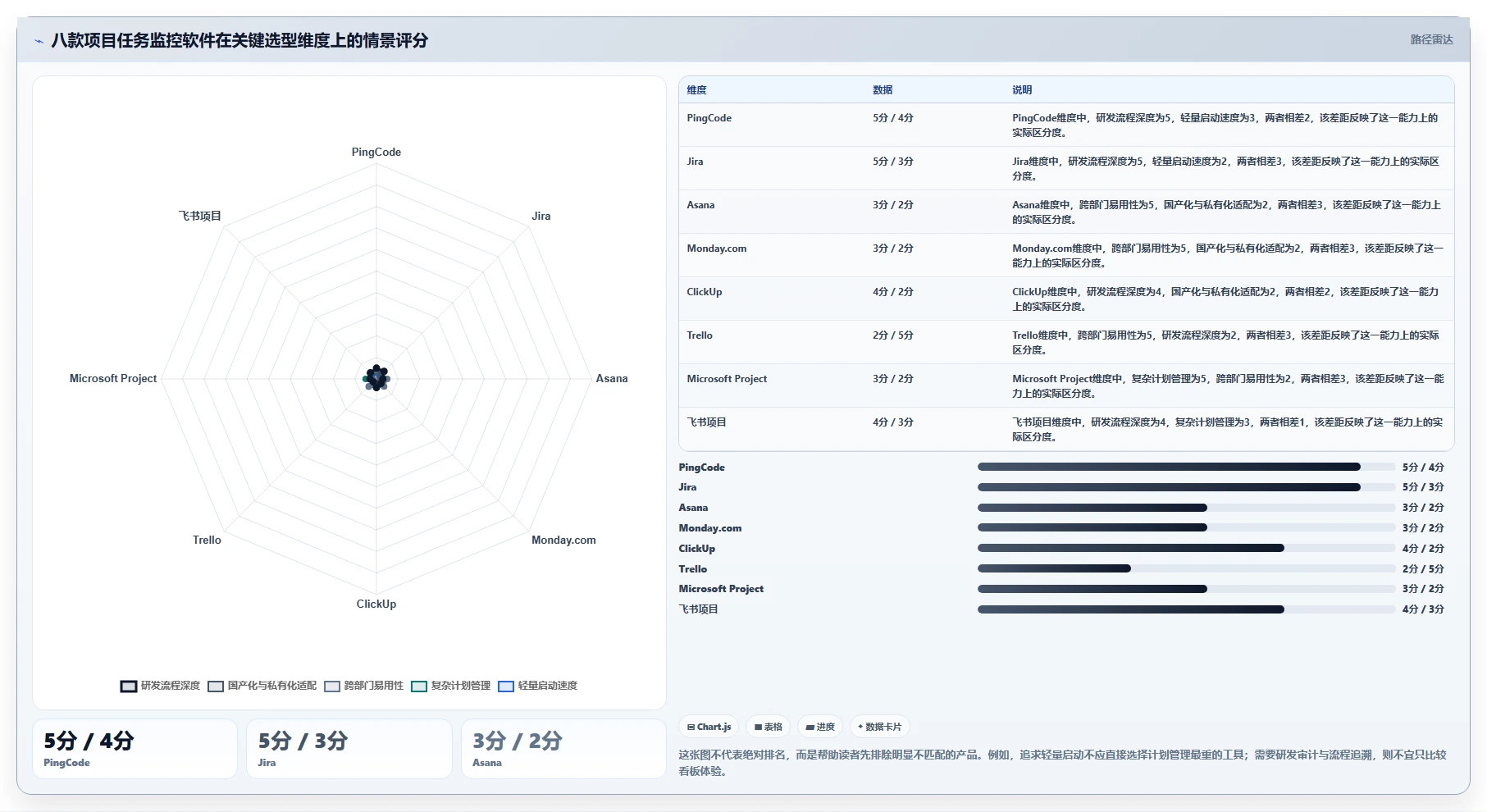Click the Trello row description text

(1225, 343)
